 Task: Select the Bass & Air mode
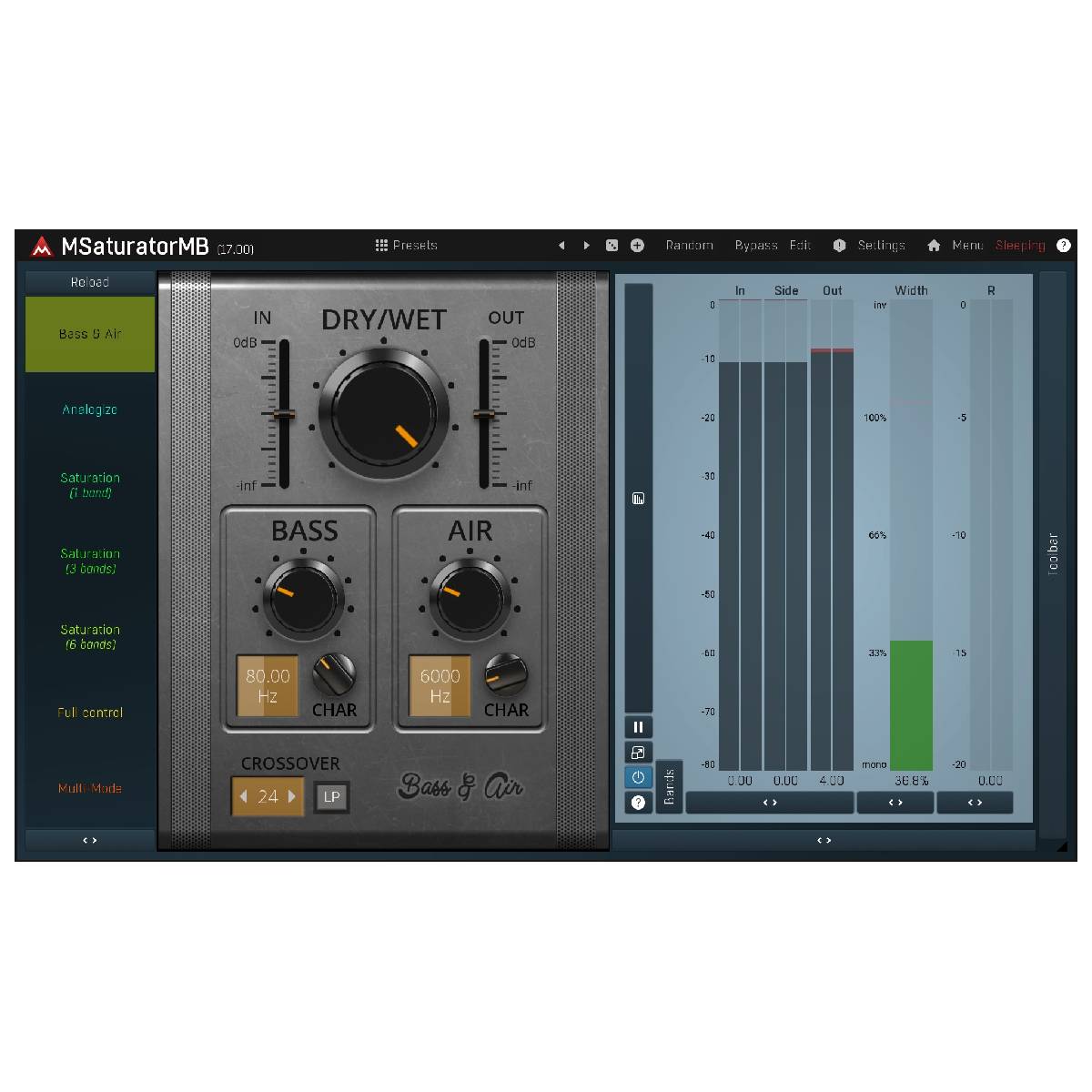click(90, 334)
